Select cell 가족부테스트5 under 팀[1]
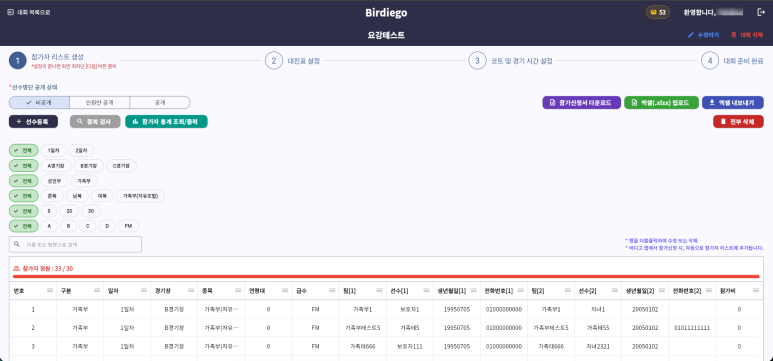The width and height of the screenshot is (773, 361). pos(362,327)
